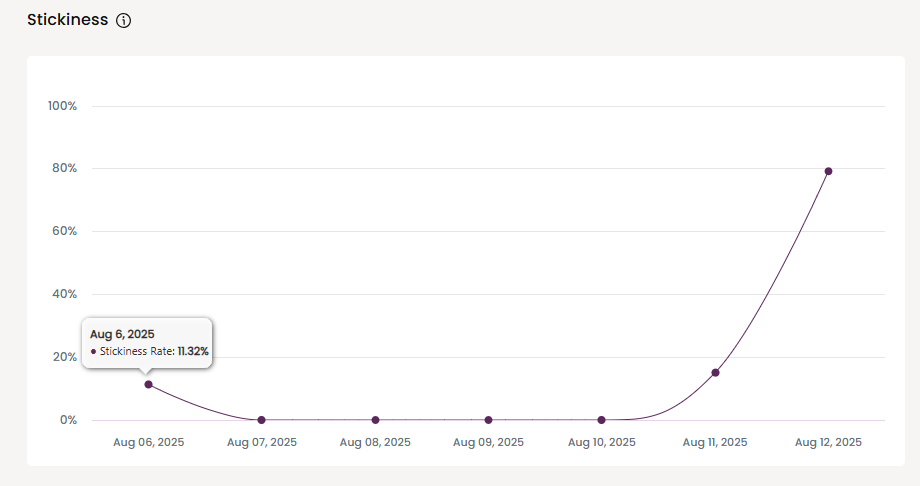The height and width of the screenshot is (486, 920).
Task: Click the Stickiness section heading
Action: point(67,20)
